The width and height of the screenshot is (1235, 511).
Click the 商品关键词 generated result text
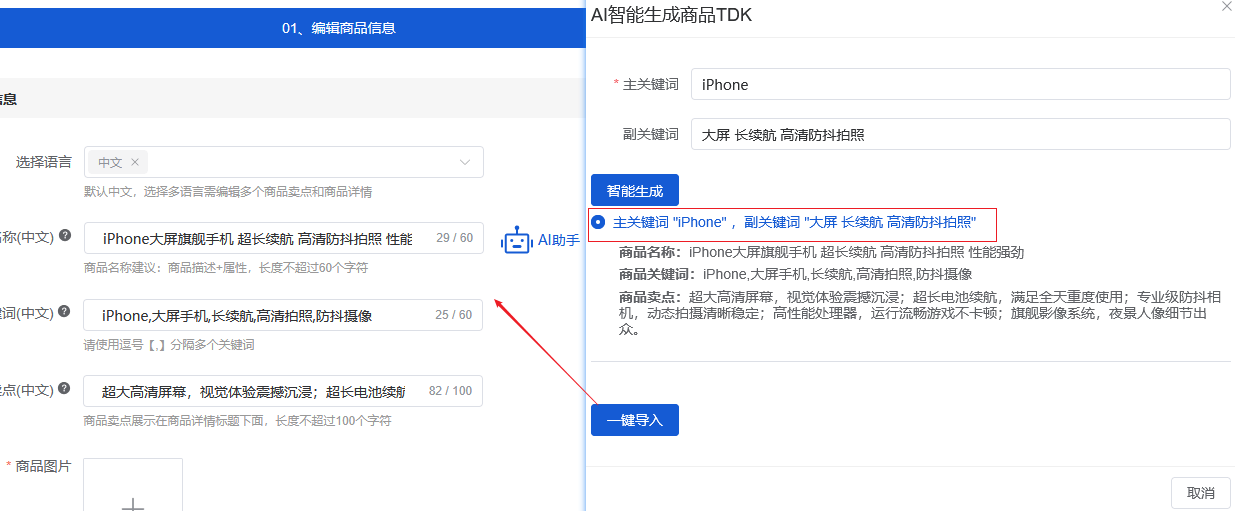(796, 274)
